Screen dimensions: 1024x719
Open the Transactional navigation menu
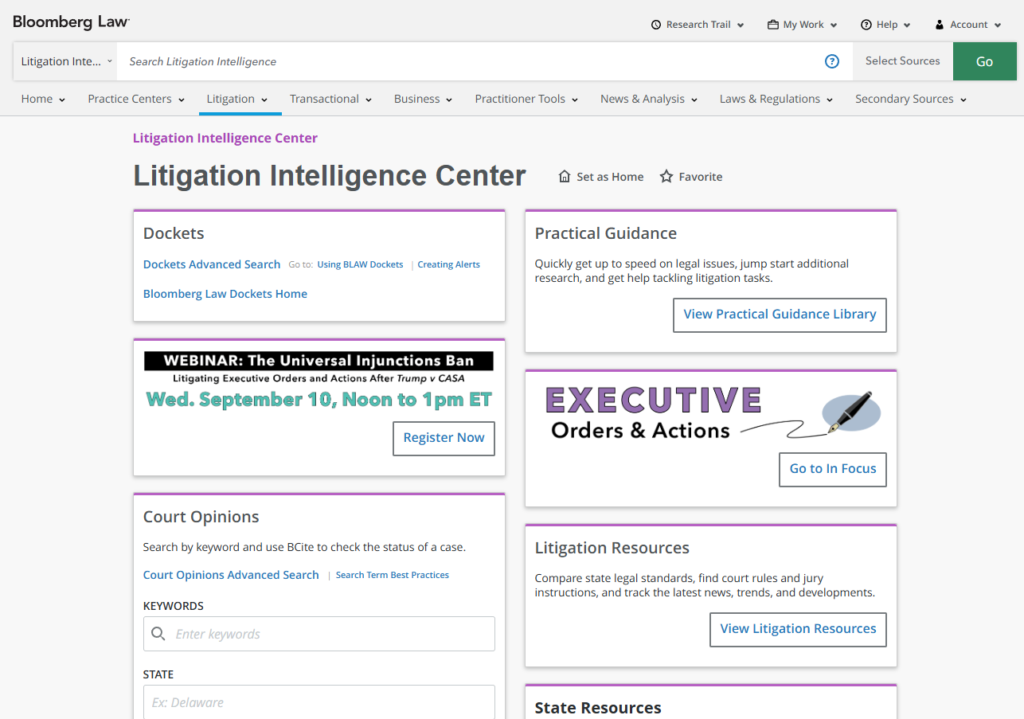click(330, 99)
